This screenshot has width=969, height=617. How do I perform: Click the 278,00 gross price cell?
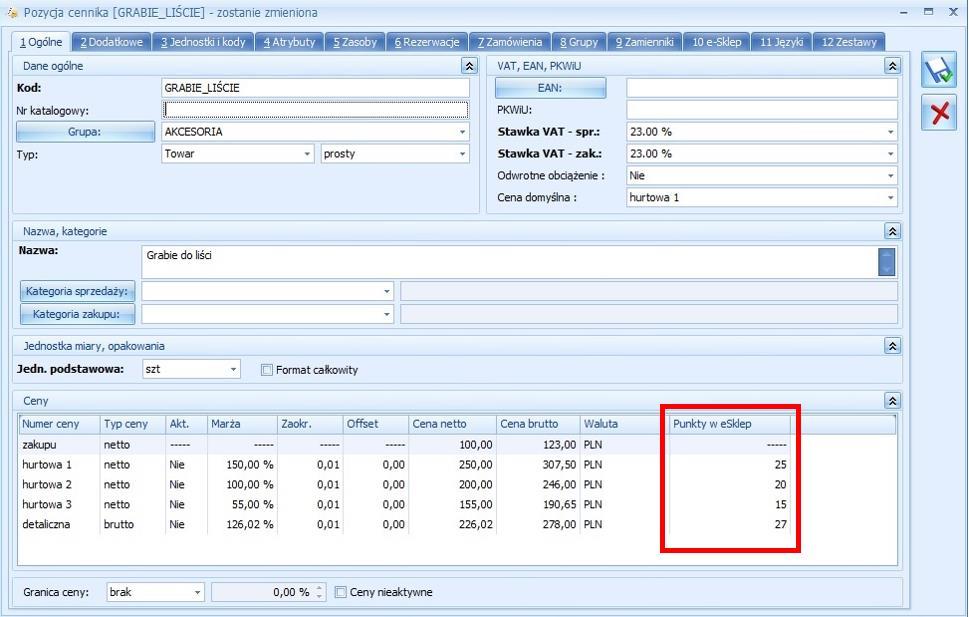click(x=537, y=524)
